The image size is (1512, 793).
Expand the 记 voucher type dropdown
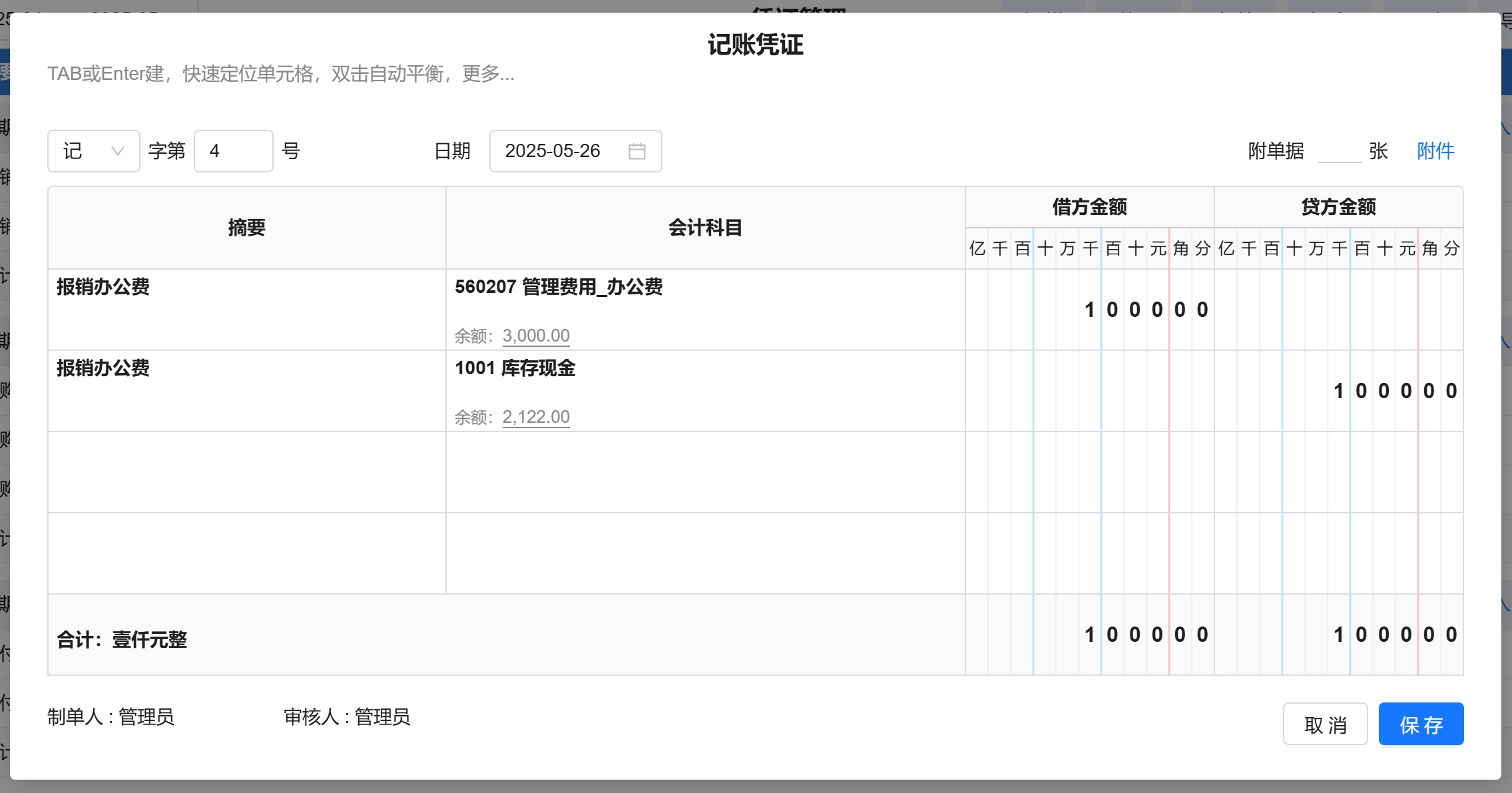point(93,151)
